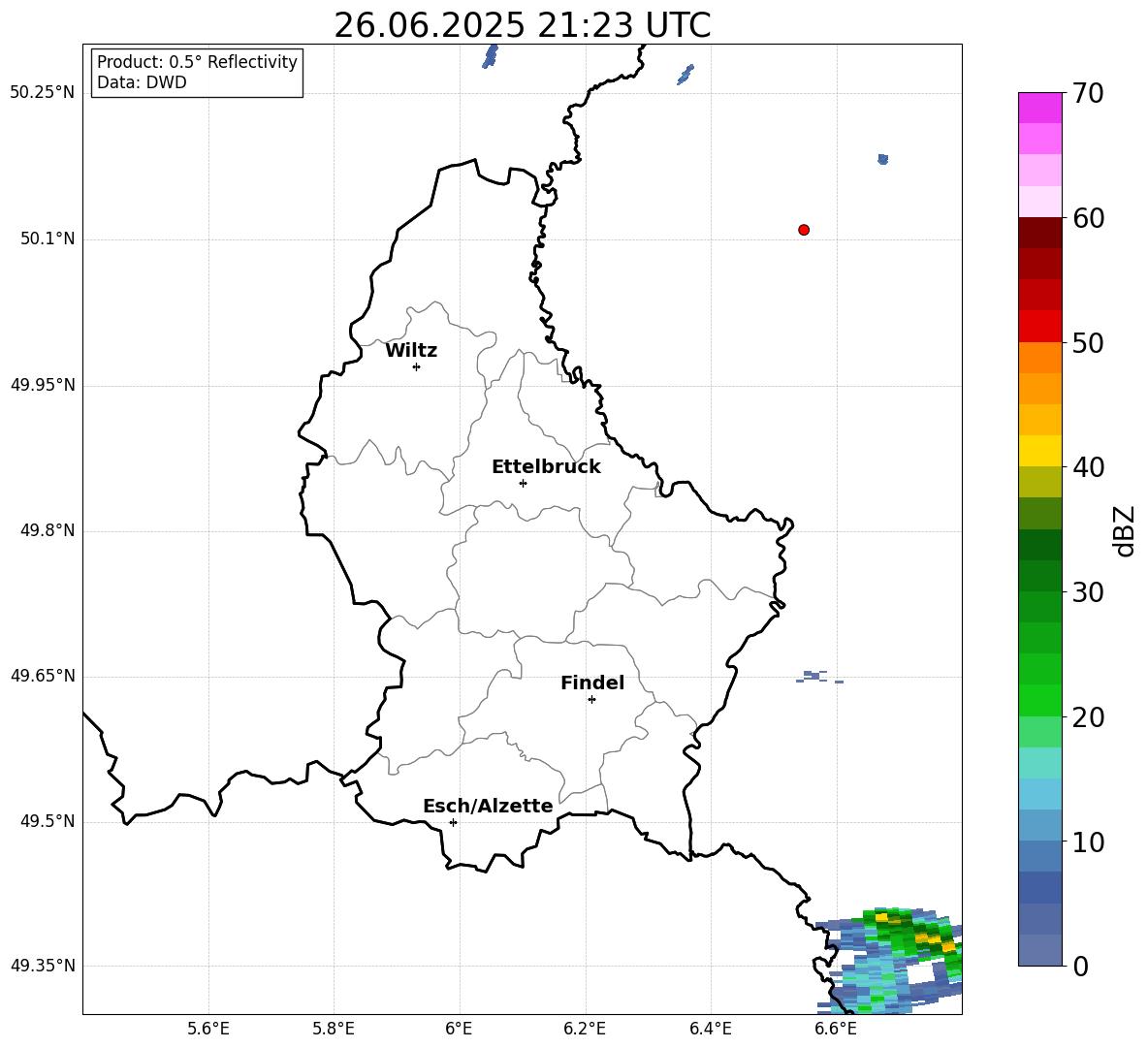Click the 40 dBZ colorbar tick label
Viewport: 1148px width, 1048px height.
click(1088, 467)
